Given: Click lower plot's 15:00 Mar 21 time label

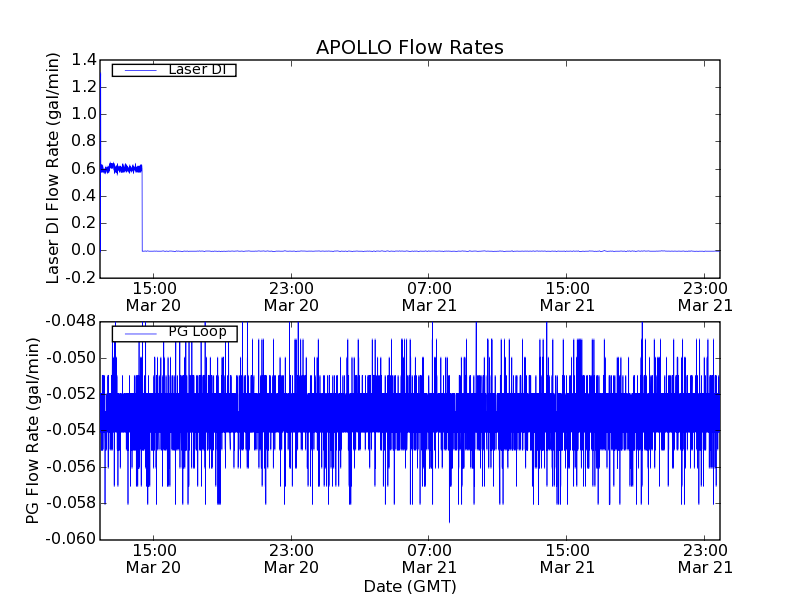Looking at the screenshot, I should click(567, 558).
